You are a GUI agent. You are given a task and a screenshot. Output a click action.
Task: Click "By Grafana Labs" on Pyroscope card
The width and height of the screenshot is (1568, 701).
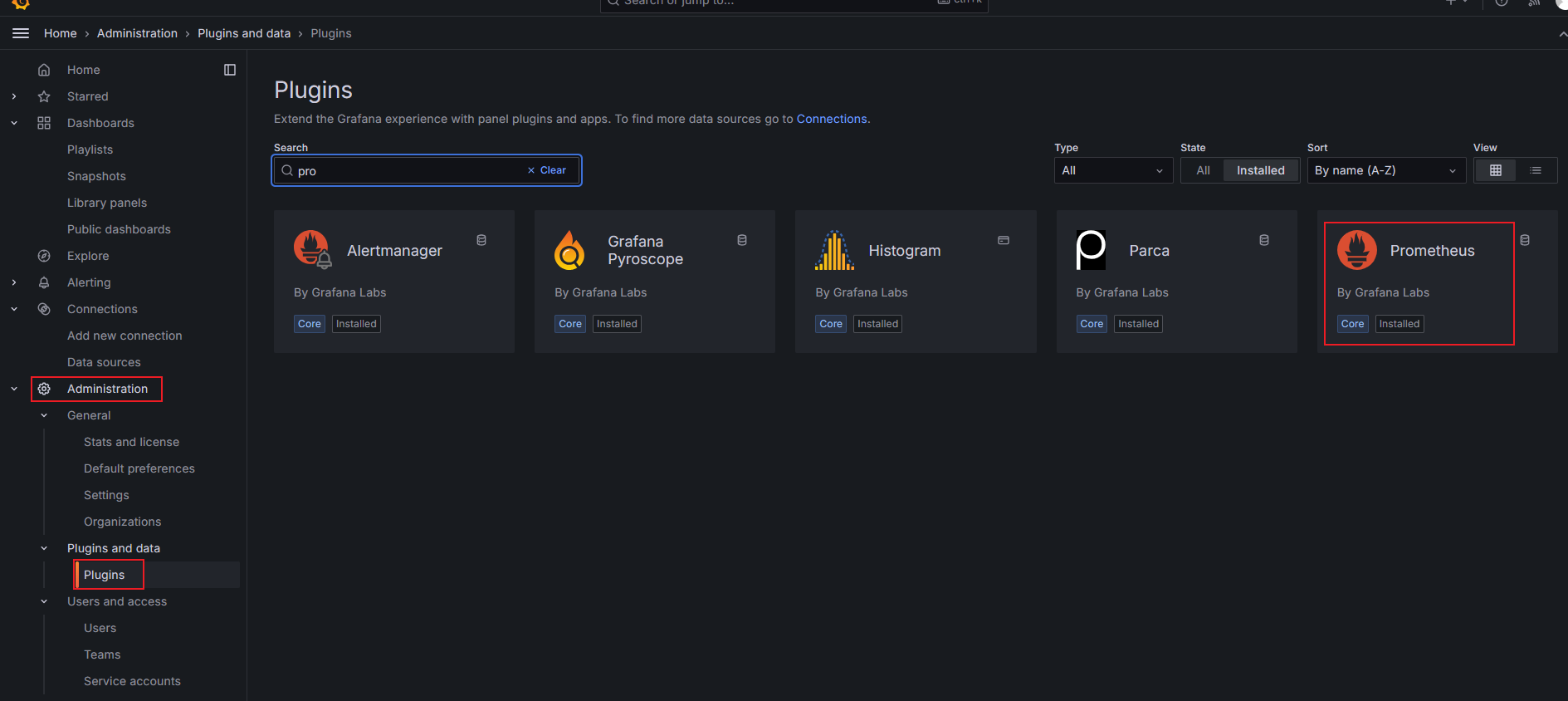point(600,292)
